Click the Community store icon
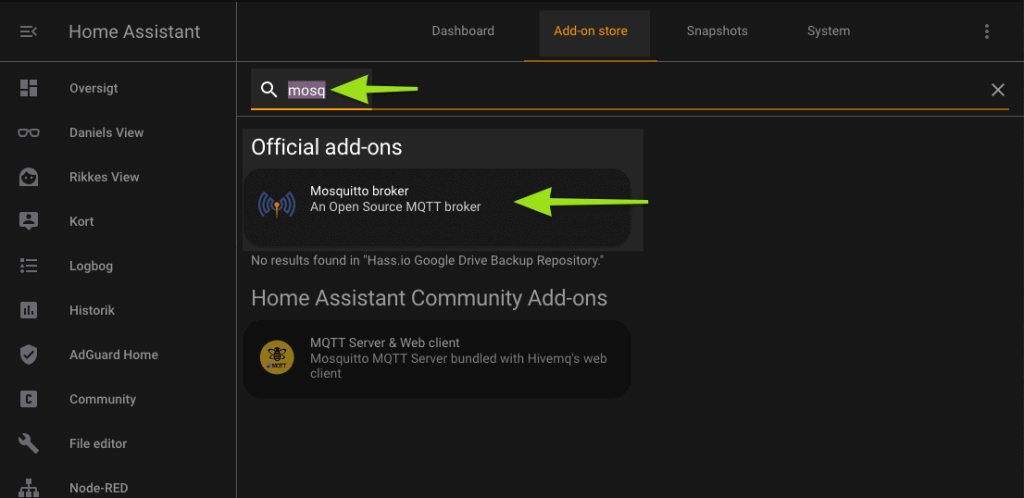This screenshot has height=498, width=1024. [x=29, y=399]
